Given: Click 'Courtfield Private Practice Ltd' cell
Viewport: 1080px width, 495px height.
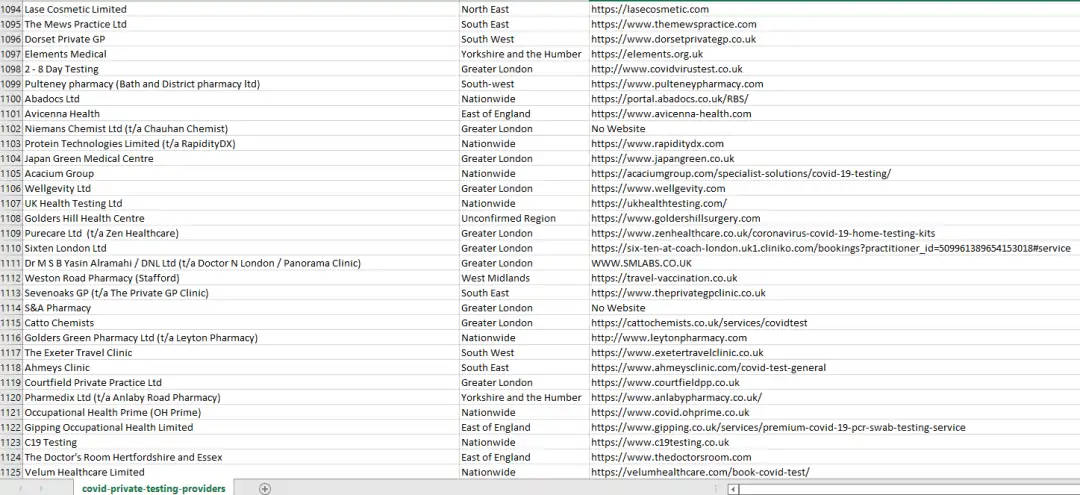Looking at the screenshot, I should (x=241, y=383).
